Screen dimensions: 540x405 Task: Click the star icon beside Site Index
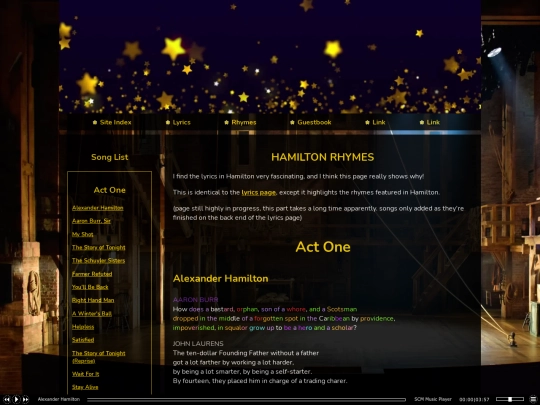coord(95,122)
